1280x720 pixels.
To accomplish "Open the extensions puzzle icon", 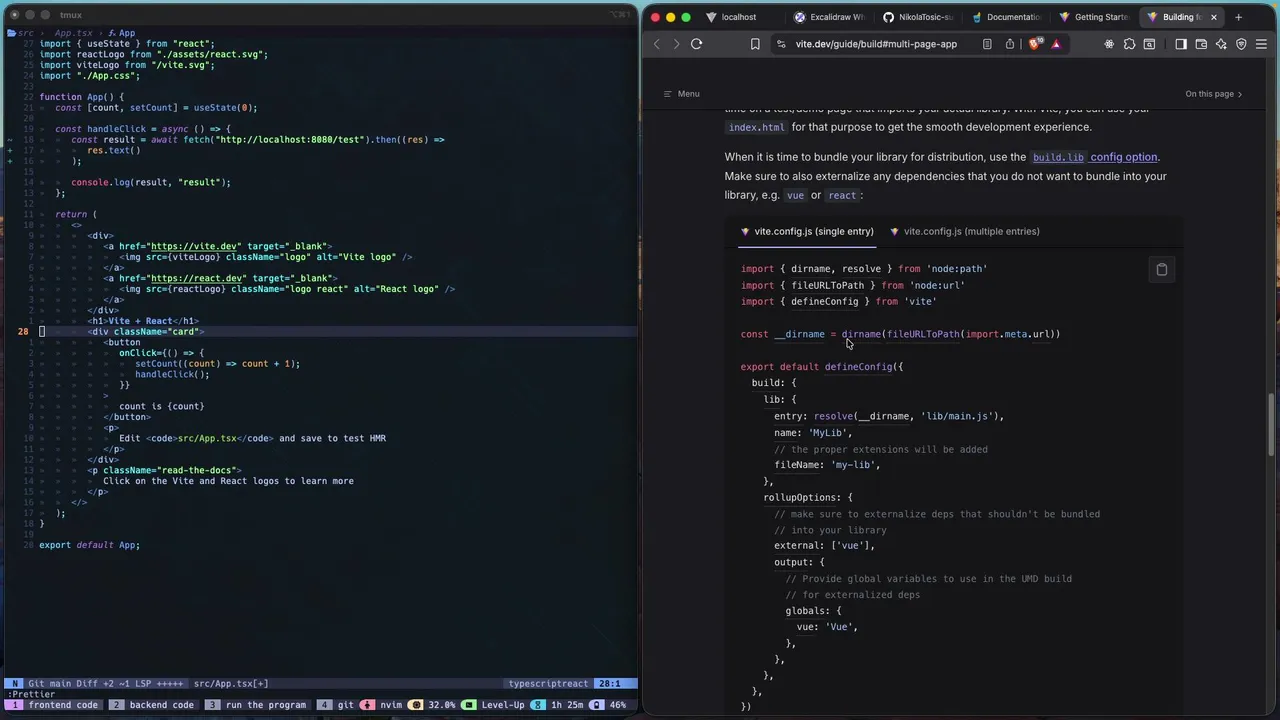I will click(x=1130, y=44).
